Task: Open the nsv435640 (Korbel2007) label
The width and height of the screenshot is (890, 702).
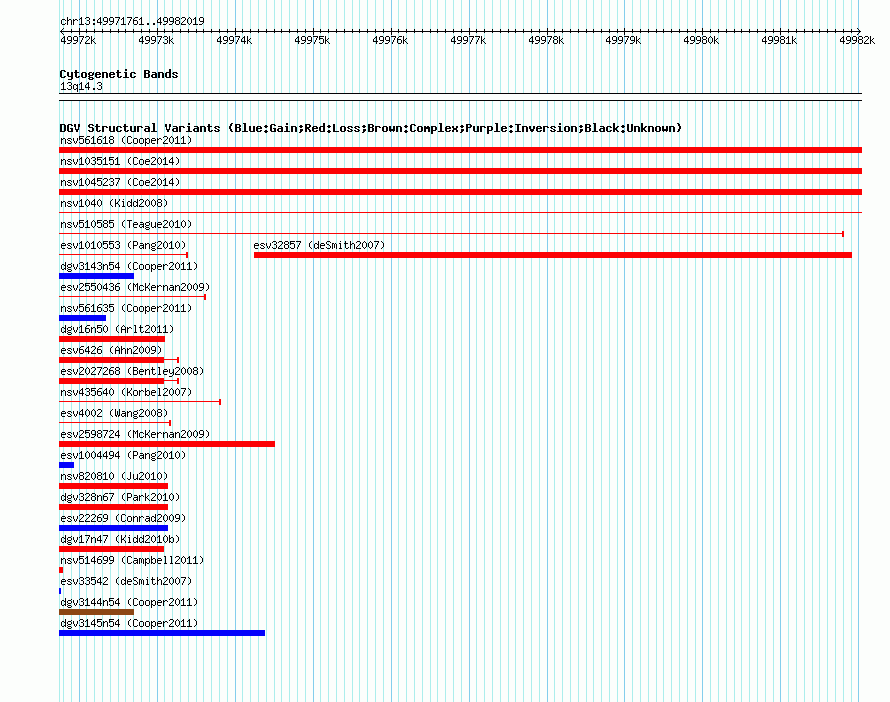Action: (x=126, y=392)
